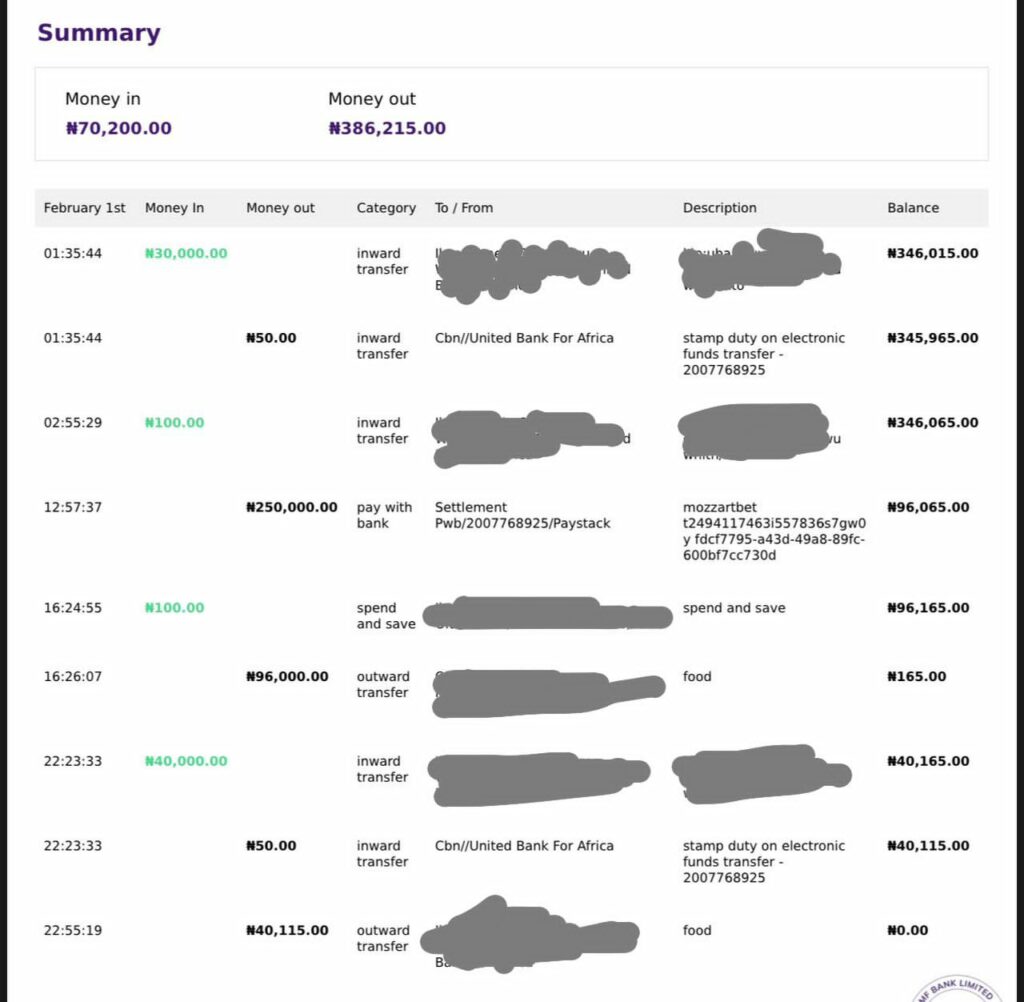The height and width of the screenshot is (1002, 1024).
Task: Click the Money In column header
Action: (x=174, y=208)
